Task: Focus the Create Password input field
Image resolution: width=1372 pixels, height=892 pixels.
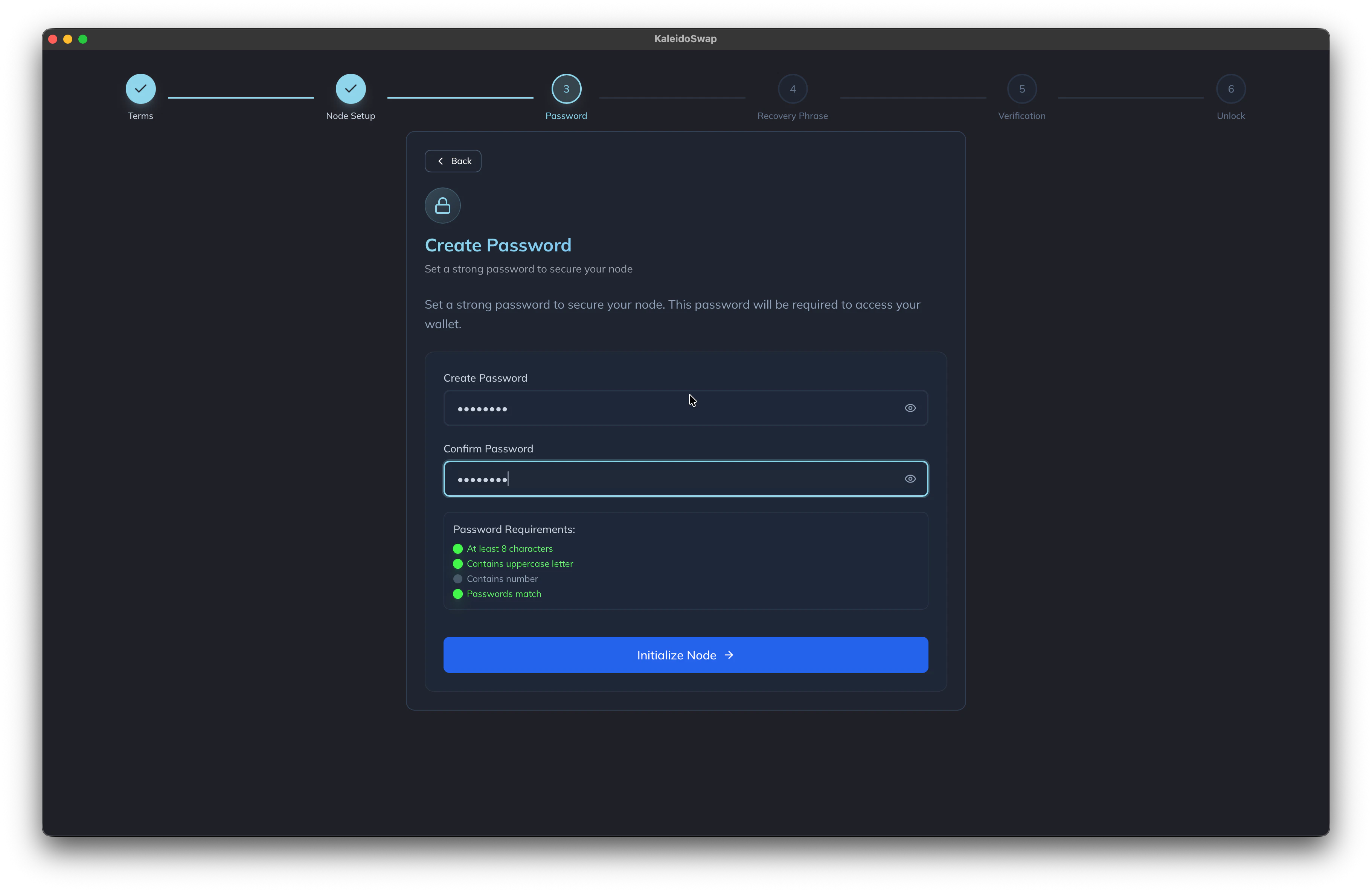Action: (663, 408)
